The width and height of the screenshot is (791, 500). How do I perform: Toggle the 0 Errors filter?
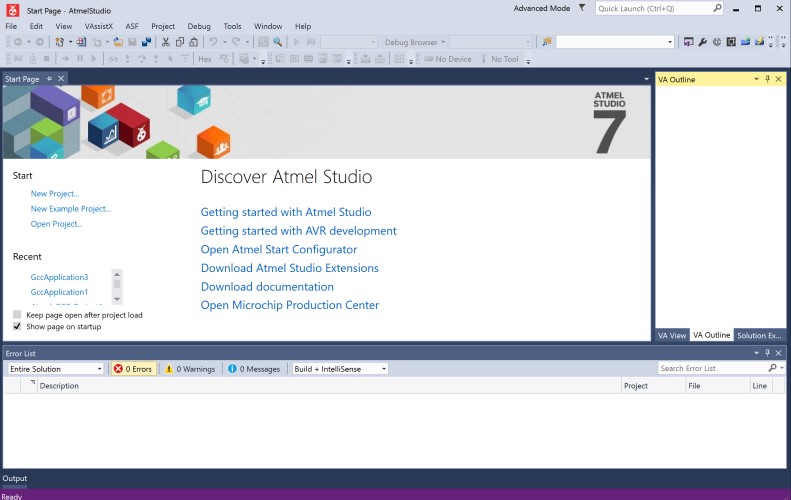133,369
